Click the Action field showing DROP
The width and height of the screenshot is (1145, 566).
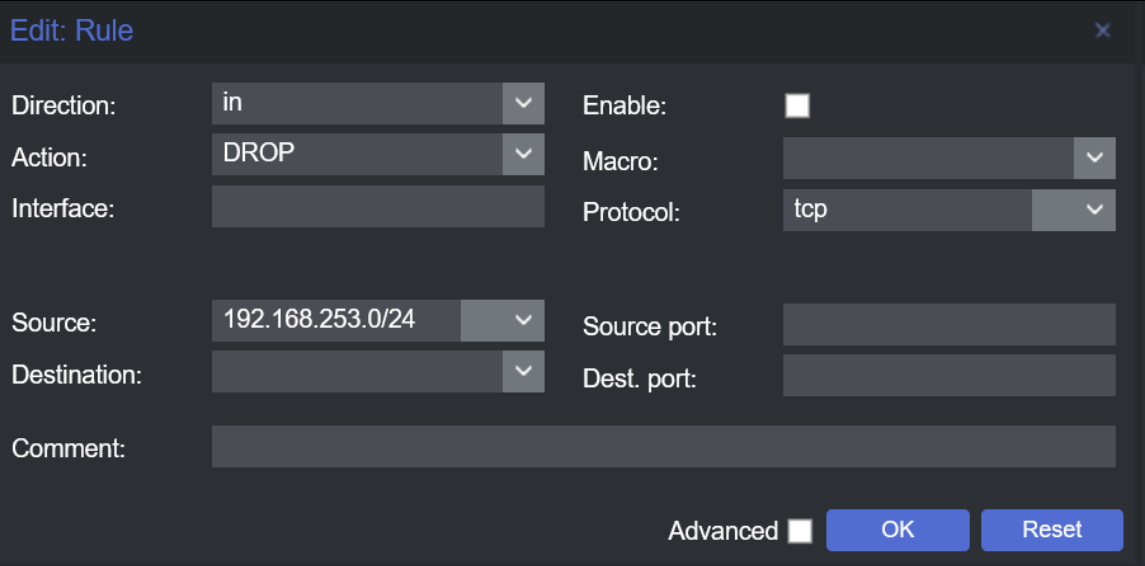[x=356, y=154]
